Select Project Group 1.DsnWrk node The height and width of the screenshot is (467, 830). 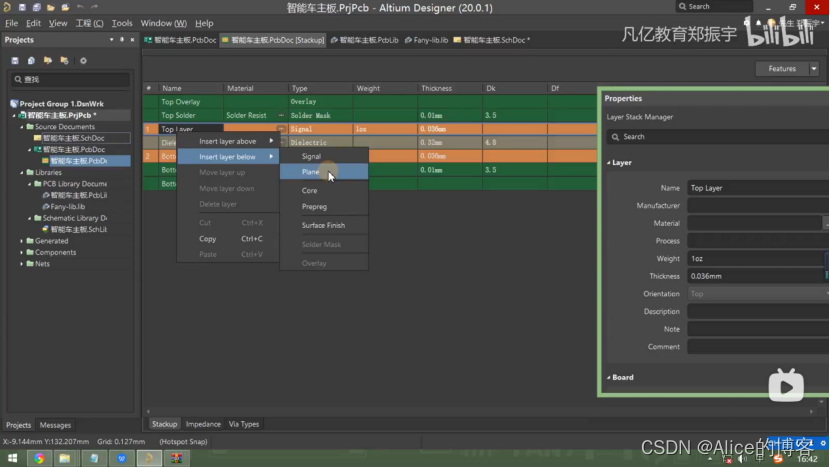[61, 104]
